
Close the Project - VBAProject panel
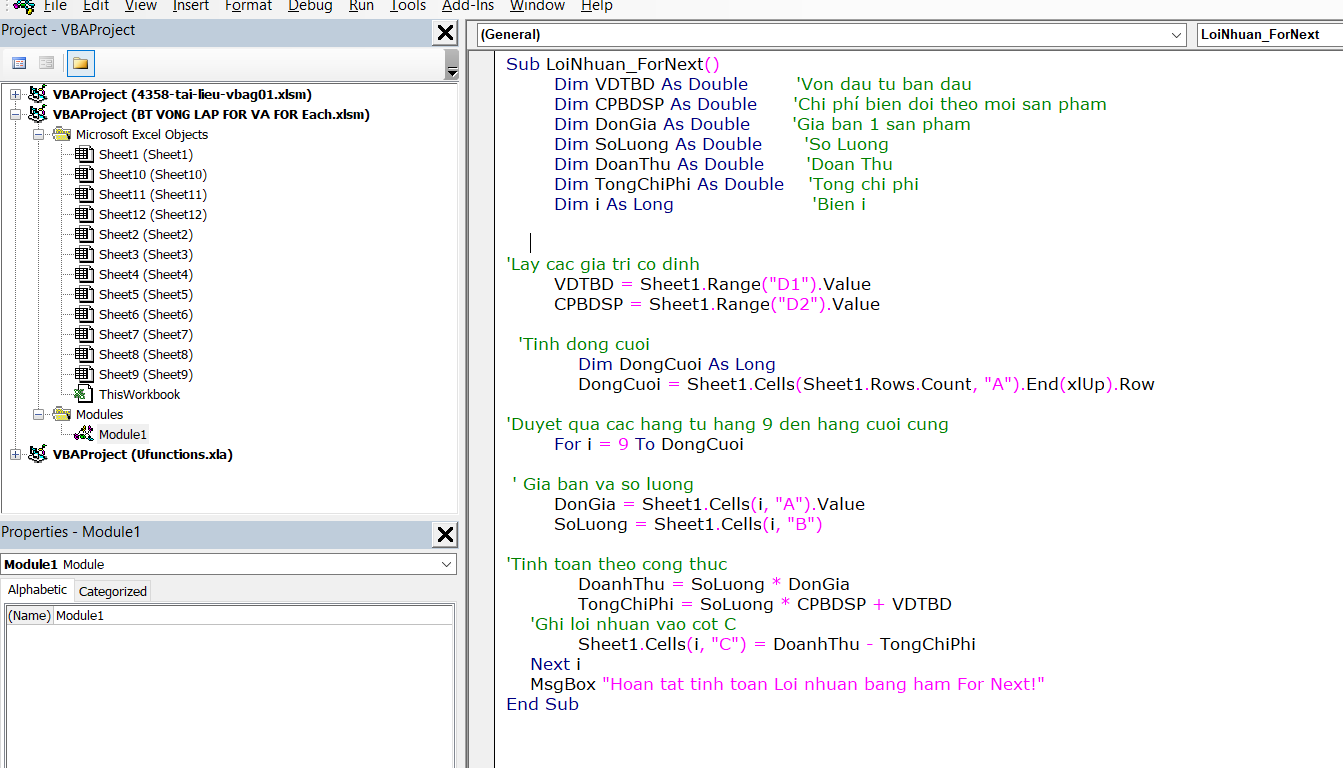click(x=445, y=33)
